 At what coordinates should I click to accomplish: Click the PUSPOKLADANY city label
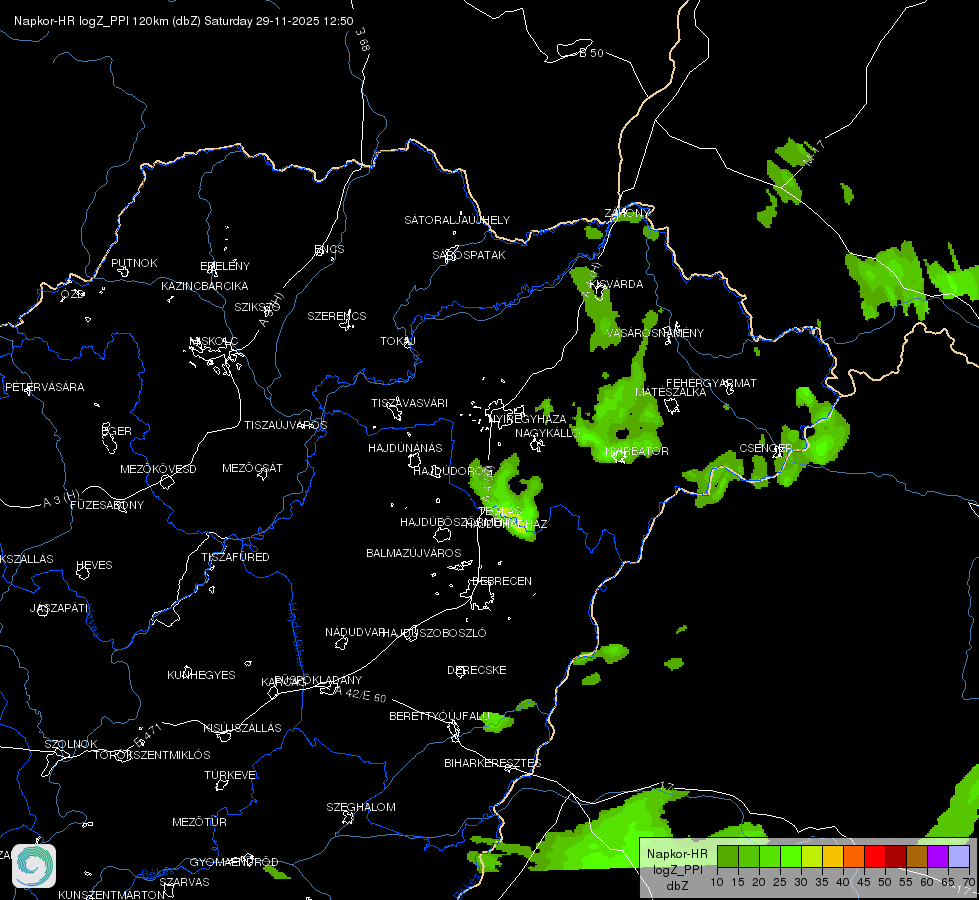(x=318, y=680)
